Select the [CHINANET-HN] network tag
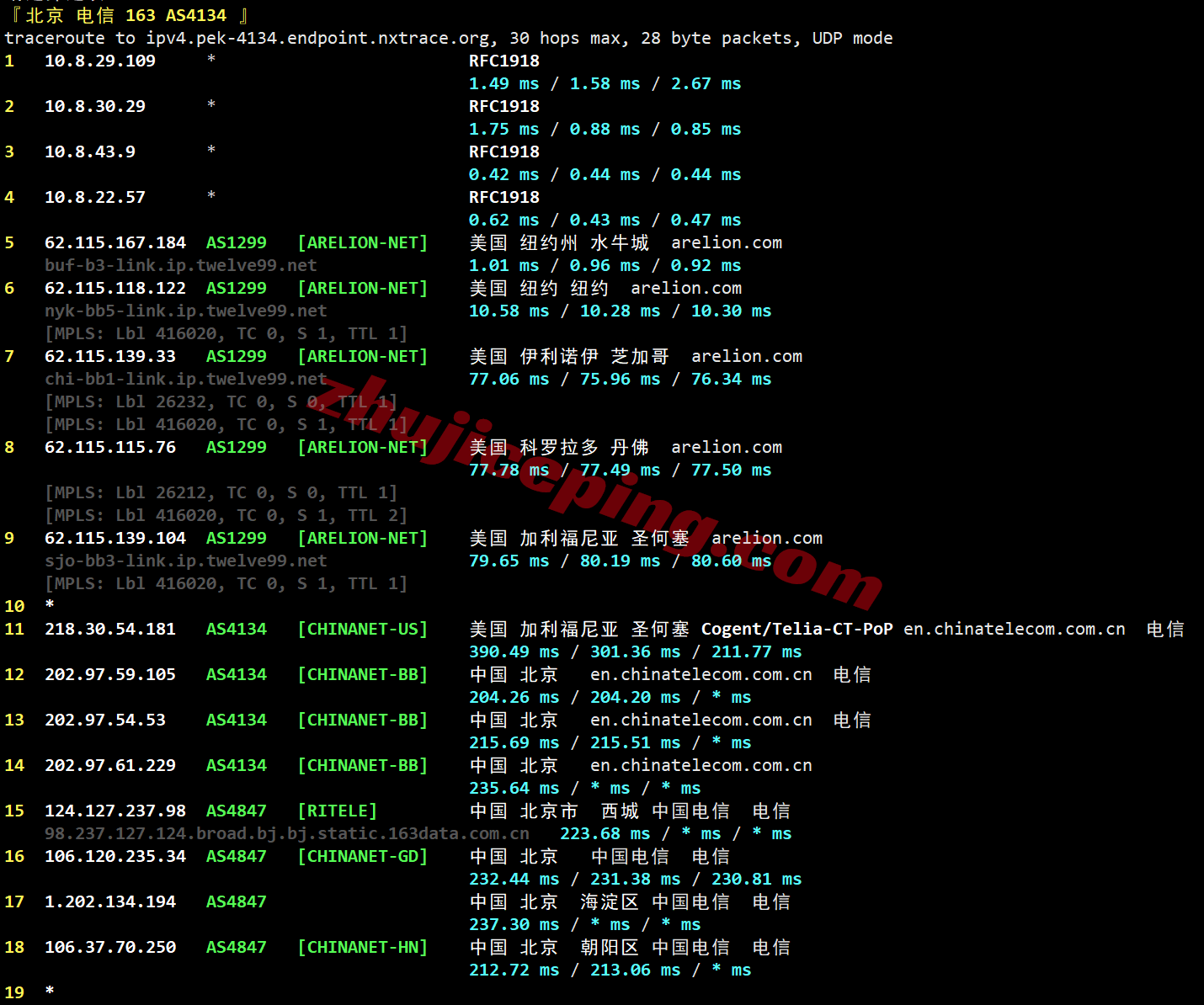 point(363,947)
